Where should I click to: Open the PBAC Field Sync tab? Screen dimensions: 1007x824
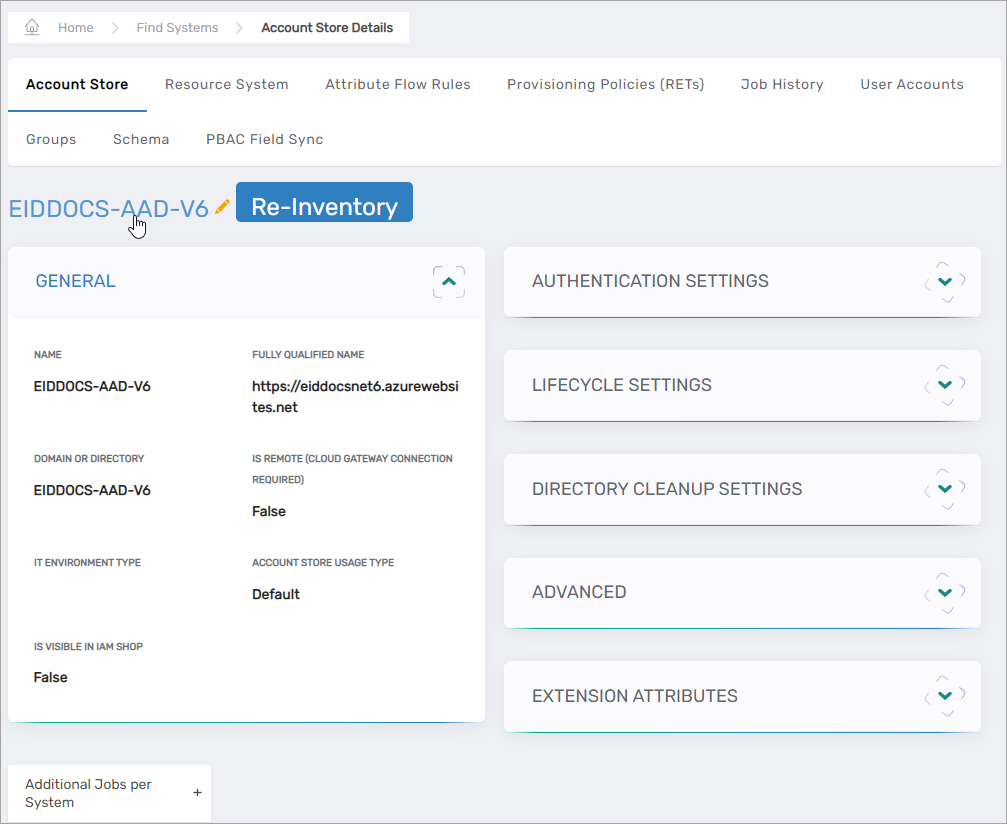[264, 140]
